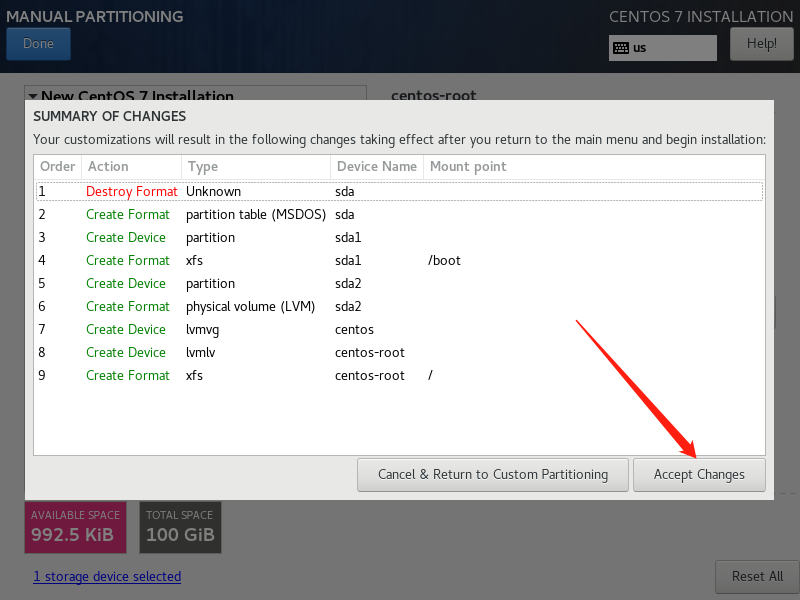Click the keyboard layout icon
Viewport: 800px width, 600px height.
coord(621,48)
